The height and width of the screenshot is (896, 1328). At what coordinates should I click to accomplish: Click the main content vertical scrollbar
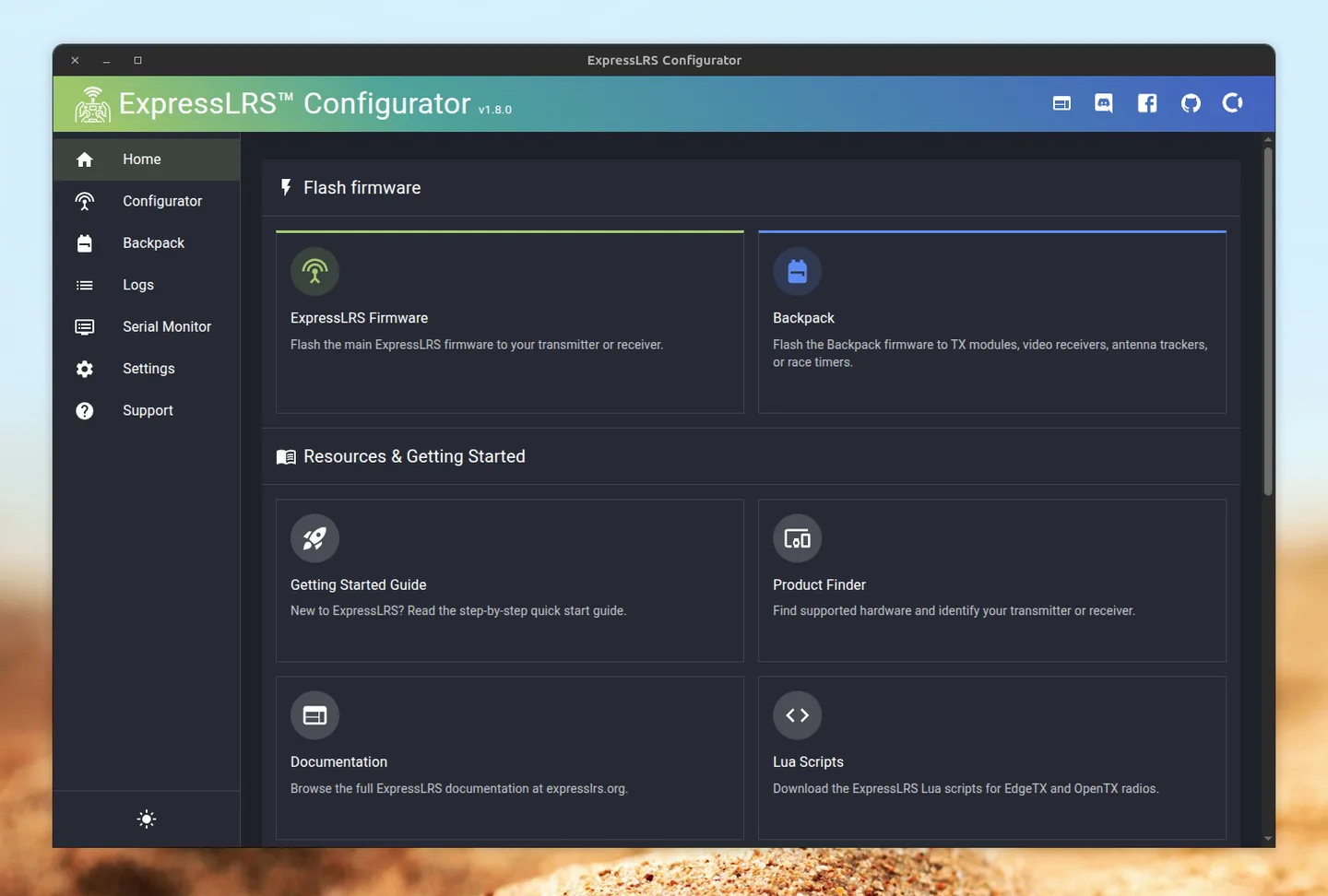coord(1268,321)
